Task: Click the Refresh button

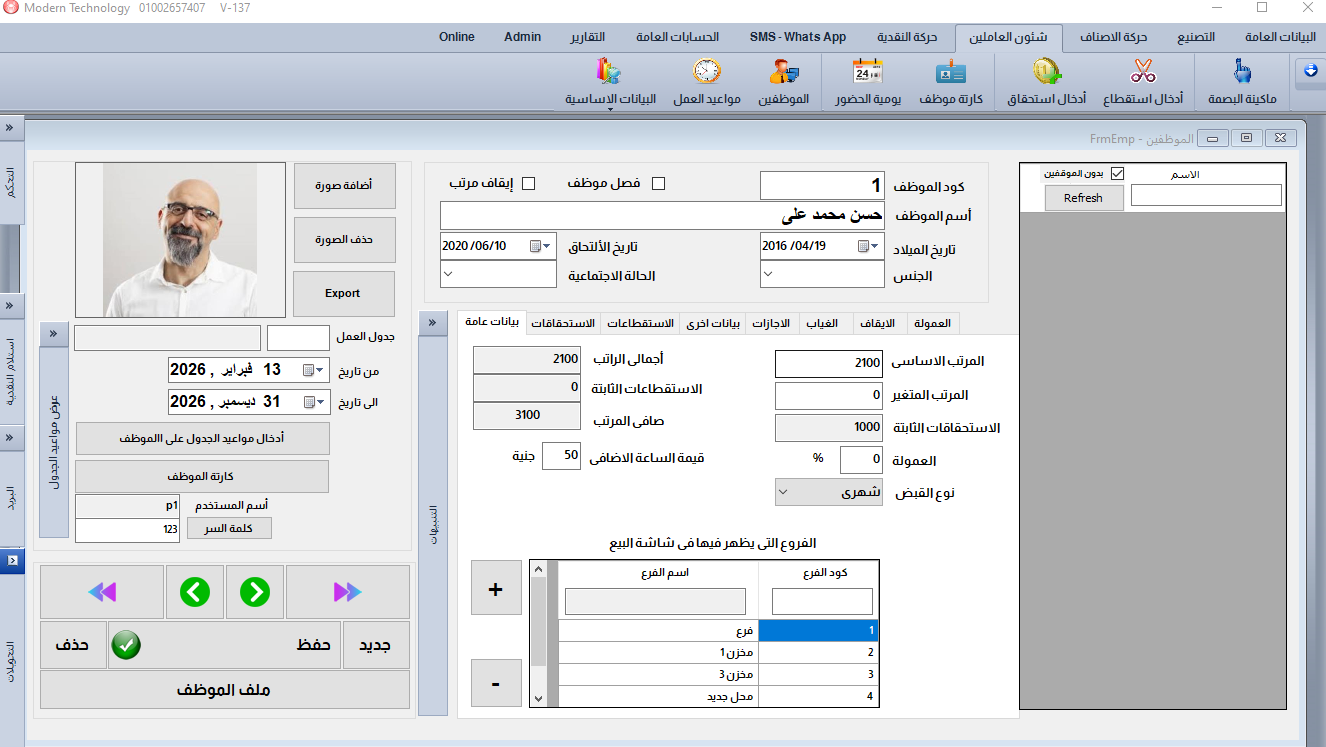Action: 1083,198
